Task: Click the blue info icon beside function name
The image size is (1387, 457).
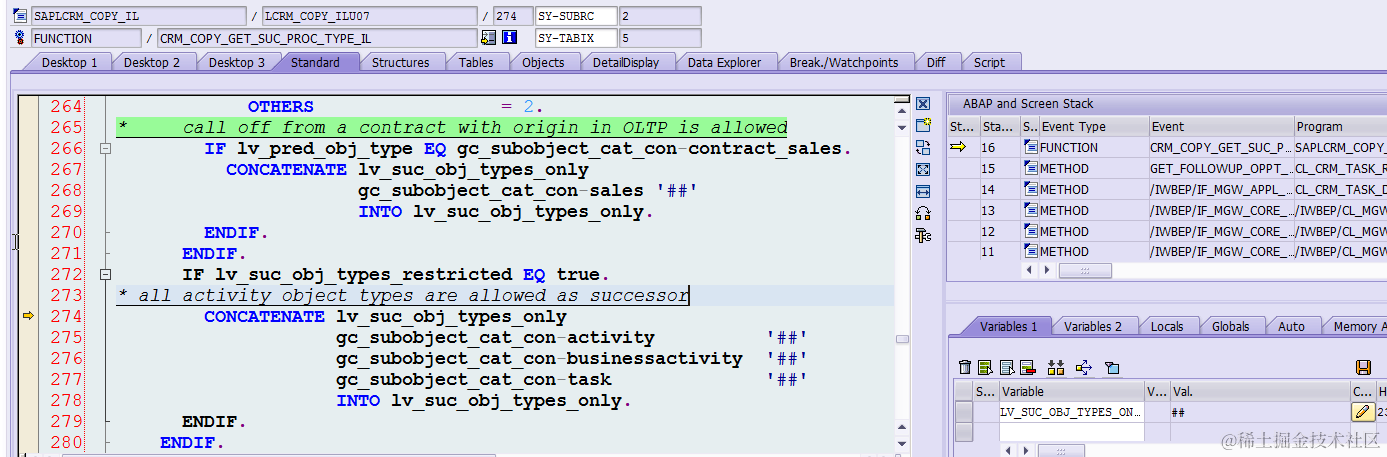Action: 510,38
